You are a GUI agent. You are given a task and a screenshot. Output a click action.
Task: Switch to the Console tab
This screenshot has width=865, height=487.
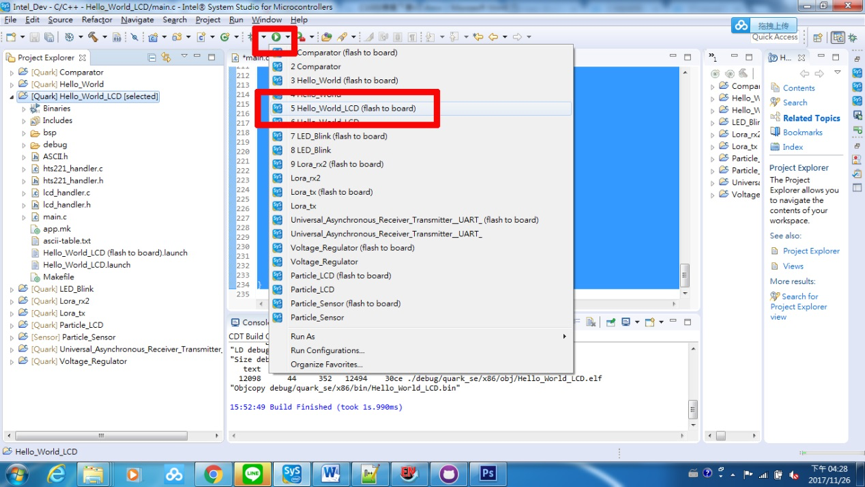coord(250,322)
